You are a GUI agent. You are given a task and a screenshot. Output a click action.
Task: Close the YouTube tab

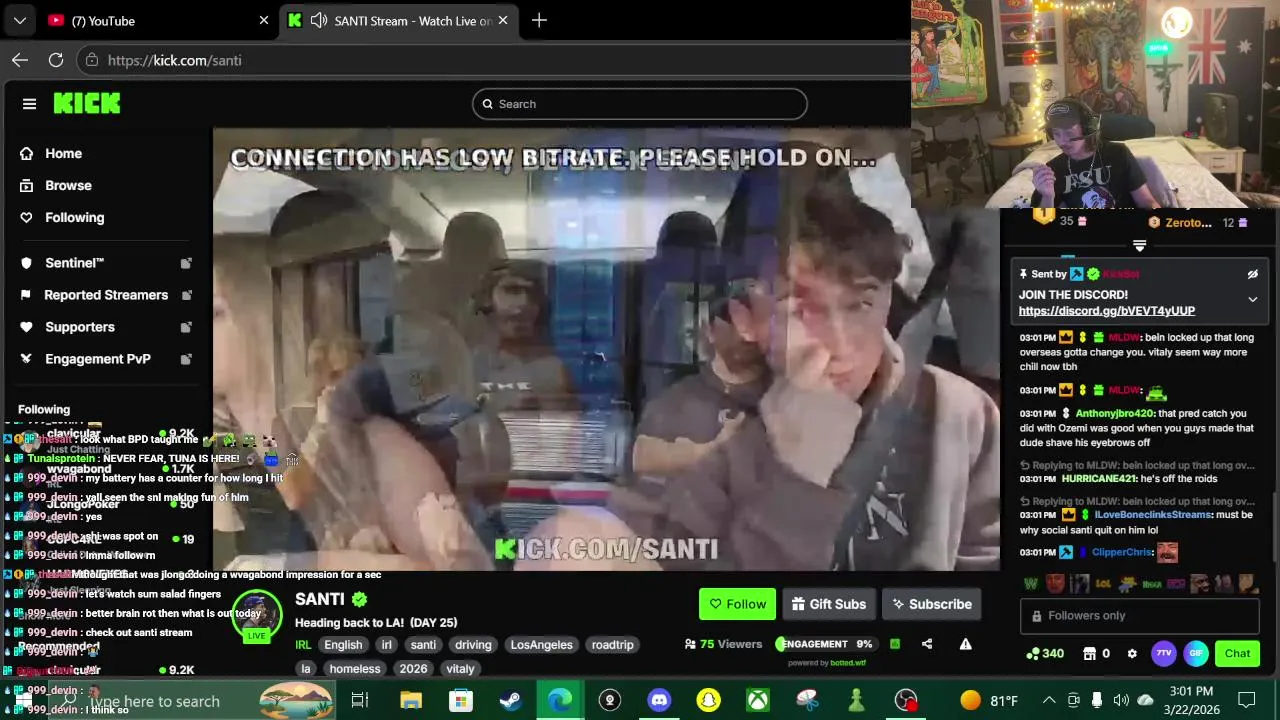coord(264,20)
